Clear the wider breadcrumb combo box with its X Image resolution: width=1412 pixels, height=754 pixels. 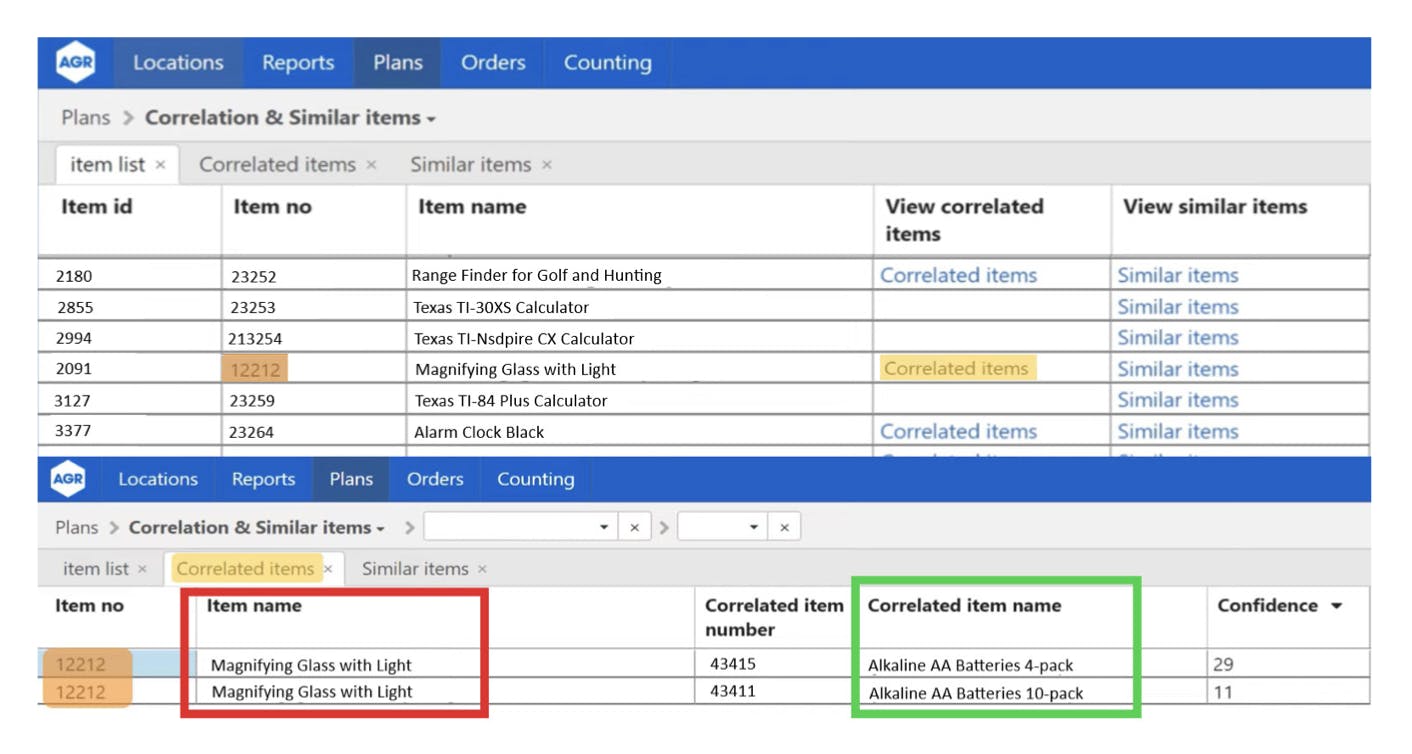(634, 527)
